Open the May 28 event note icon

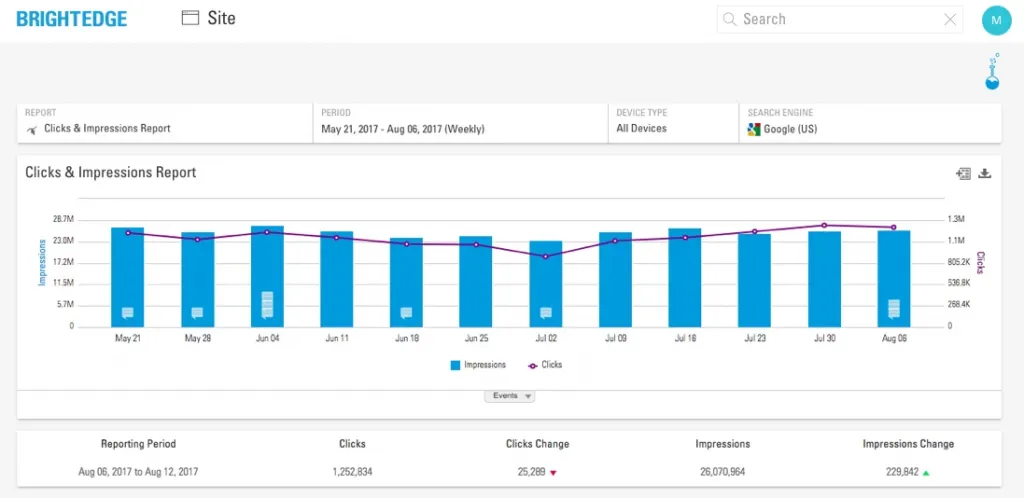pyautogui.click(x=197, y=313)
